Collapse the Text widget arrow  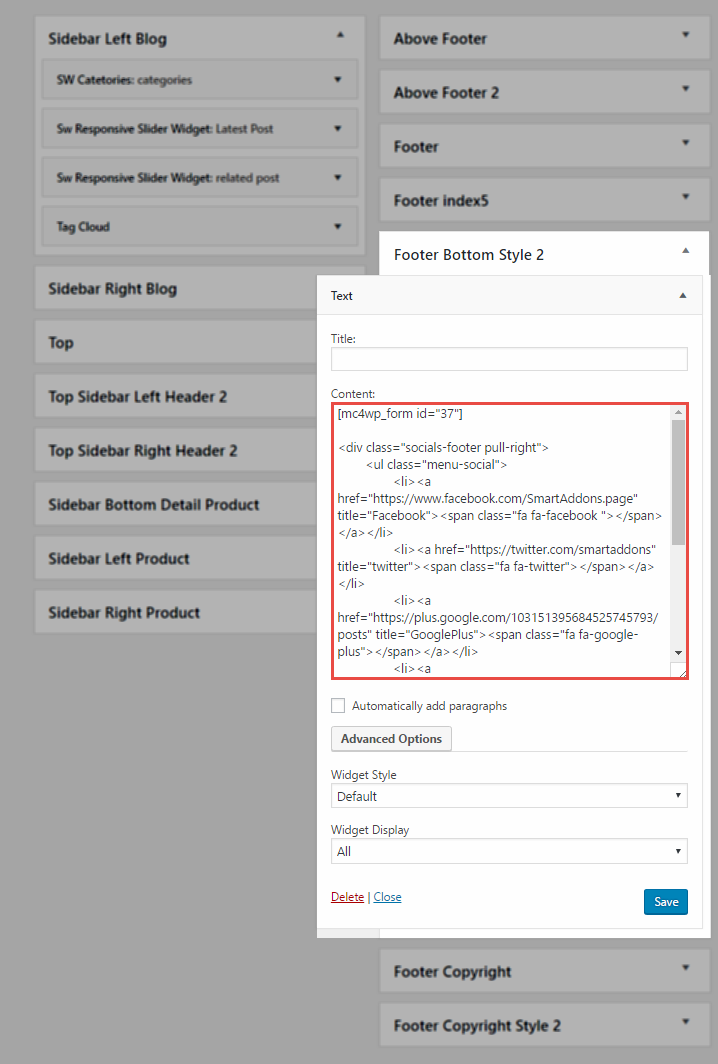click(683, 296)
